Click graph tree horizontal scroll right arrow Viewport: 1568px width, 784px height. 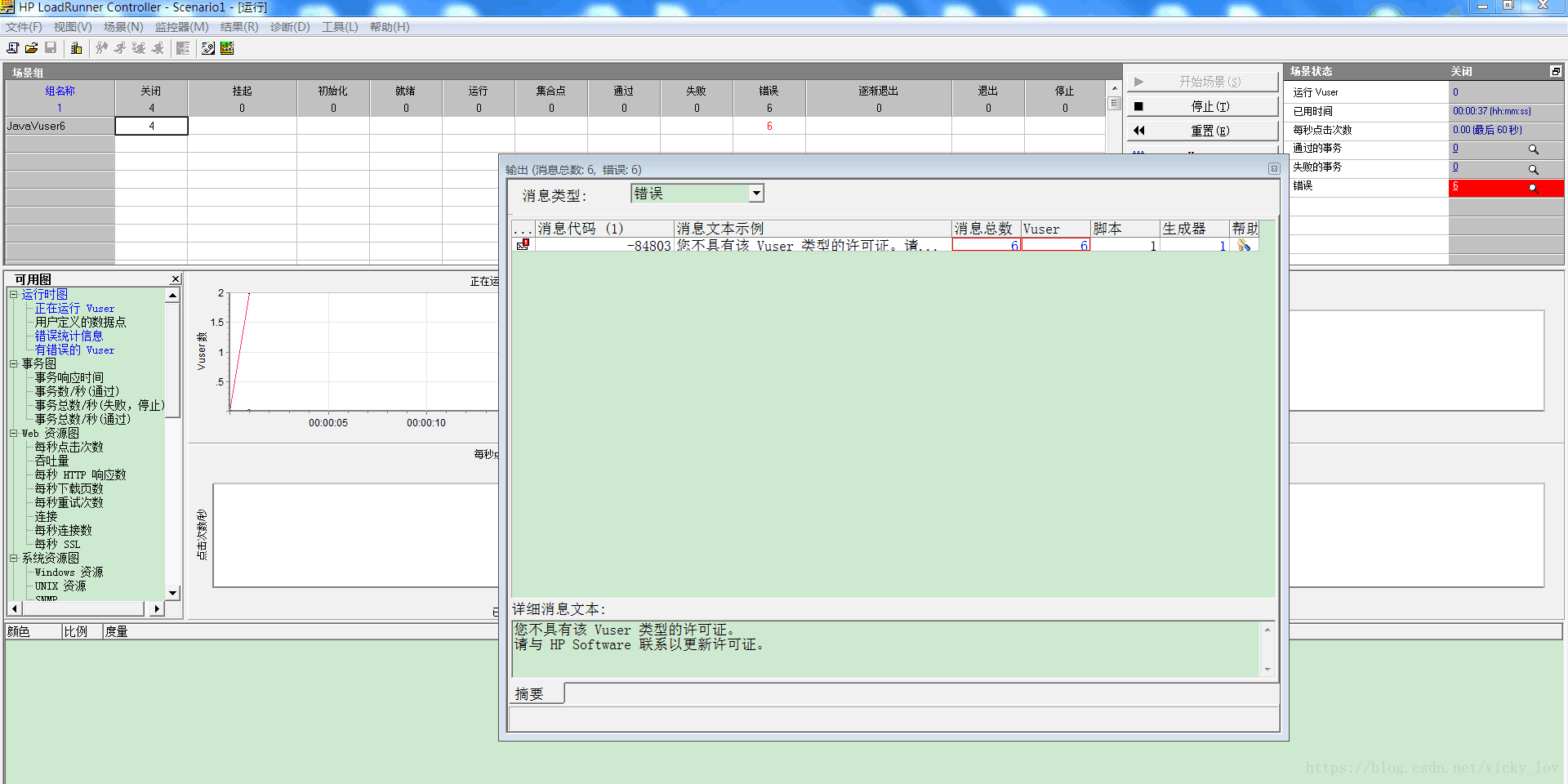pyautogui.click(x=158, y=608)
